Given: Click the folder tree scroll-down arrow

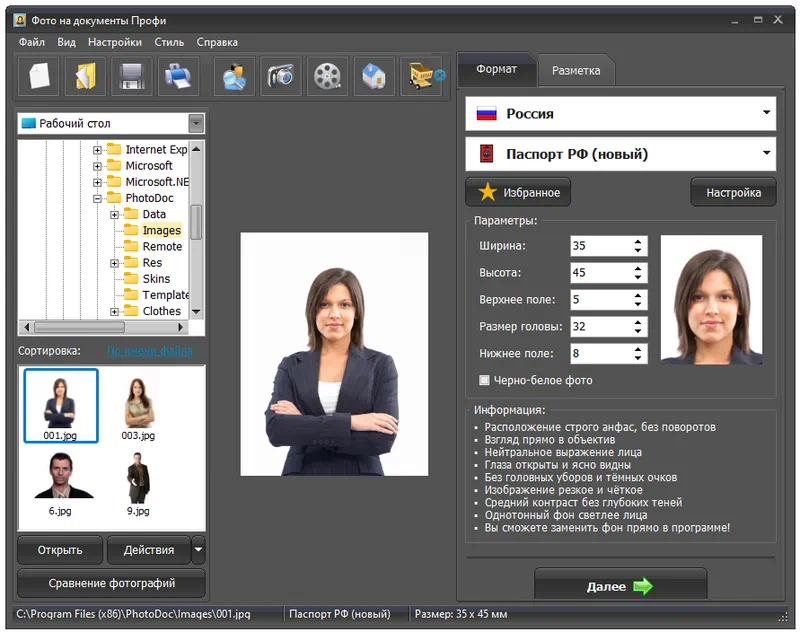Looking at the screenshot, I should pyautogui.click(x=196, y=311).
